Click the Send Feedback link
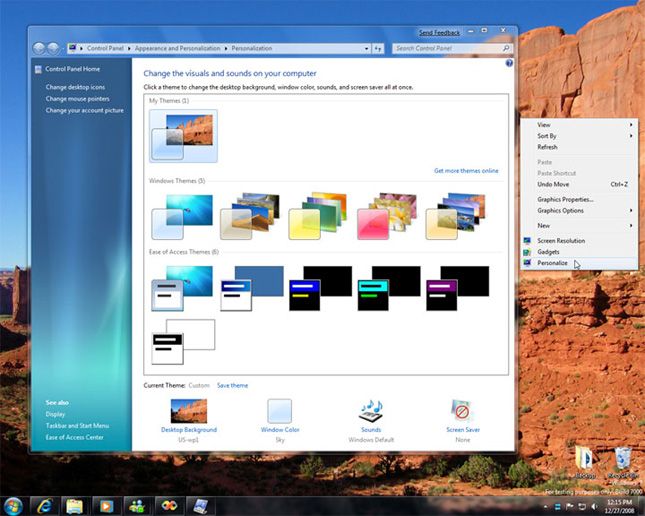645x516 pixels. click(x=439, y=33)
